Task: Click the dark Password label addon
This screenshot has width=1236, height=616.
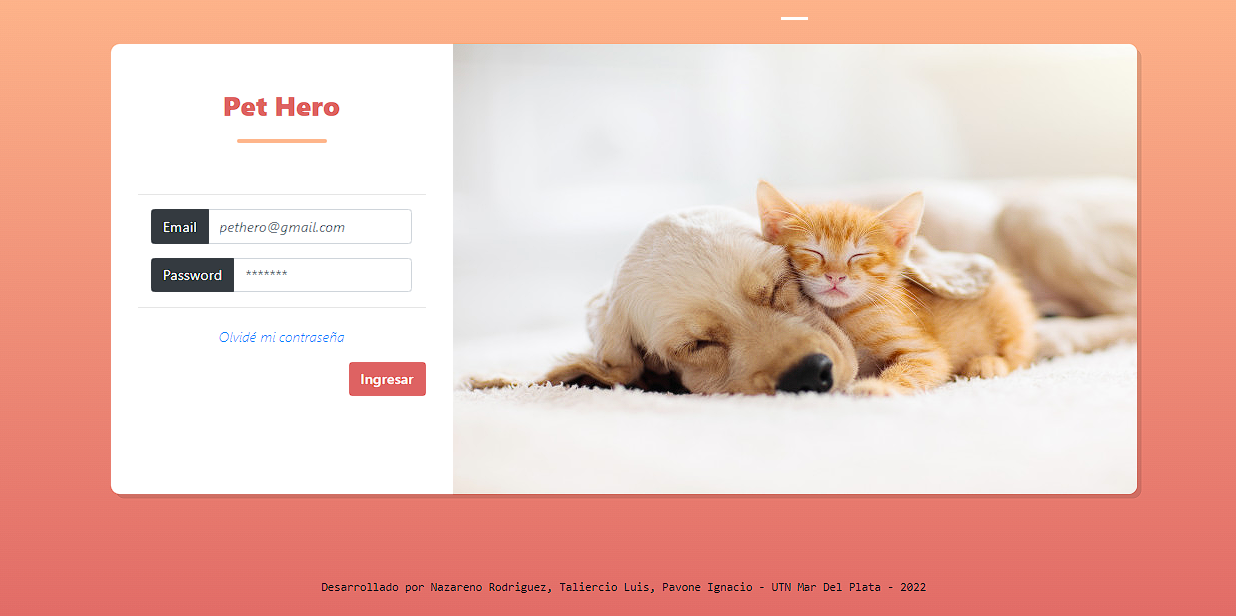Action: (192, 275)
